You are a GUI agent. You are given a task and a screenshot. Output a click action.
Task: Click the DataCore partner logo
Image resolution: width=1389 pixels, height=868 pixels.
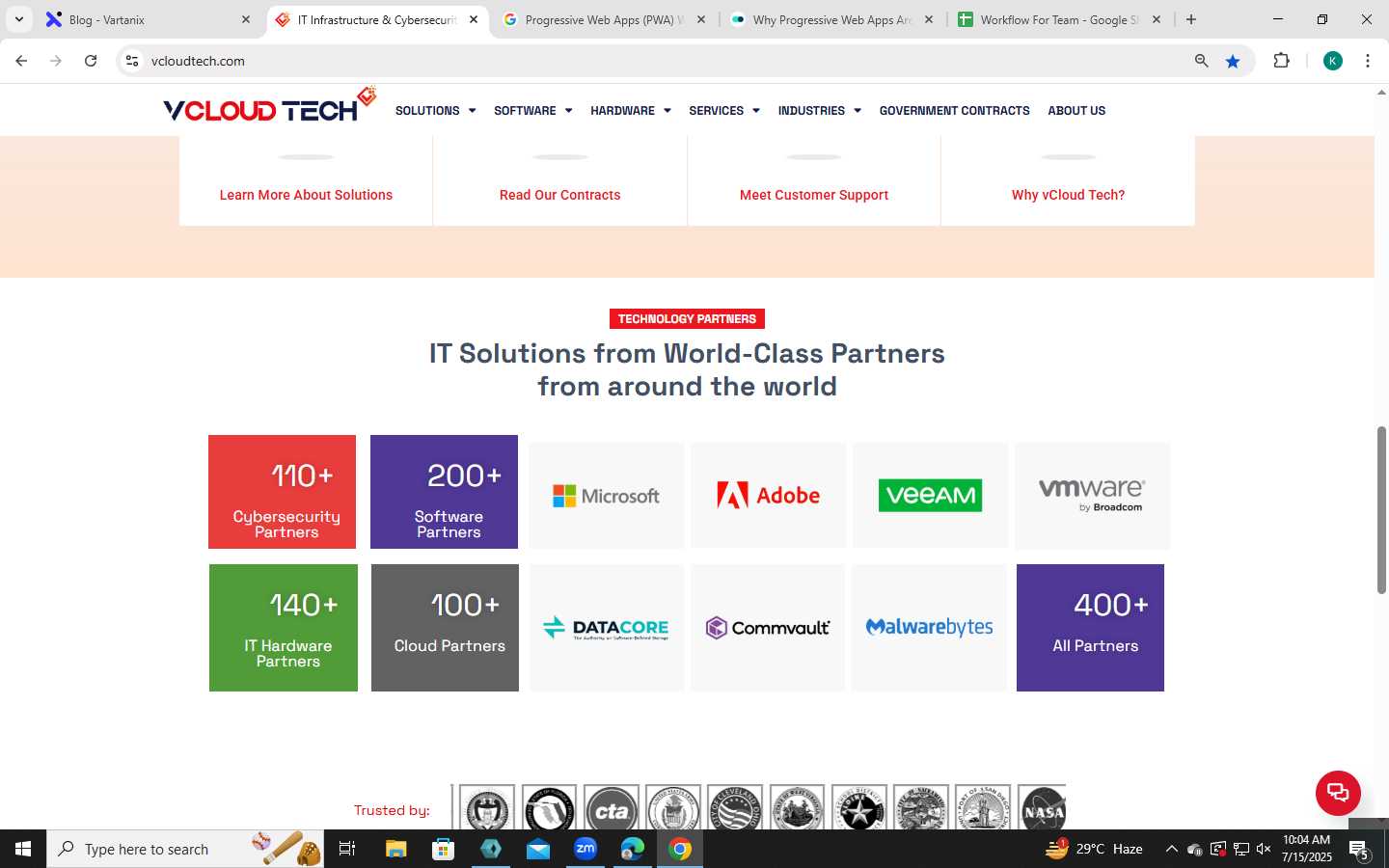coord(606,628)
